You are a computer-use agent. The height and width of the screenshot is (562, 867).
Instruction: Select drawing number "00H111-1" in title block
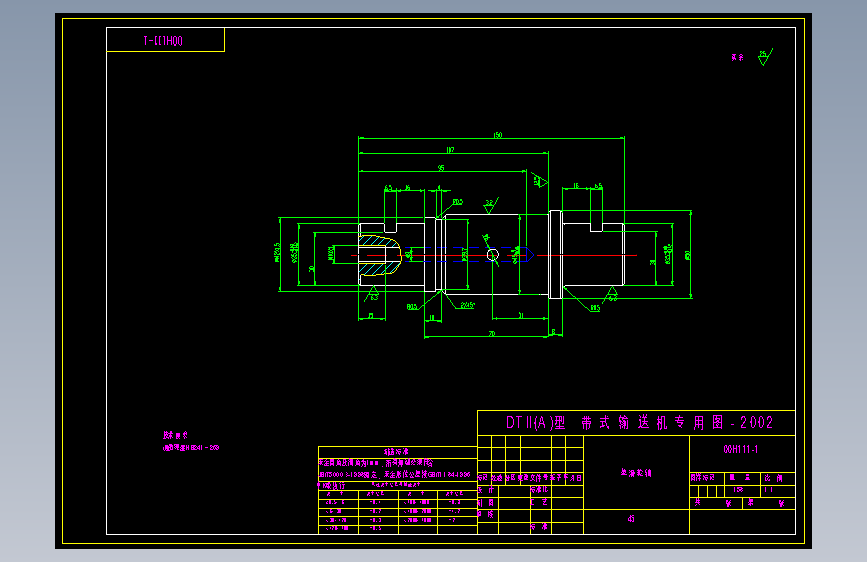[x=741, y=449]
